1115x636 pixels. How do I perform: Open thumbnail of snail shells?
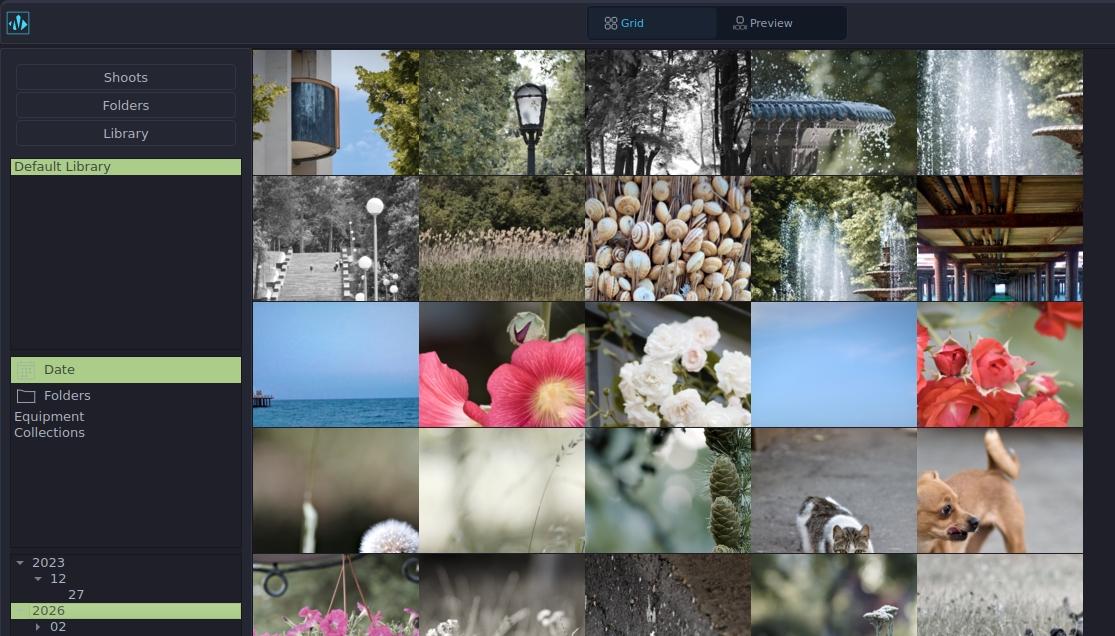[x=668, y=238]
